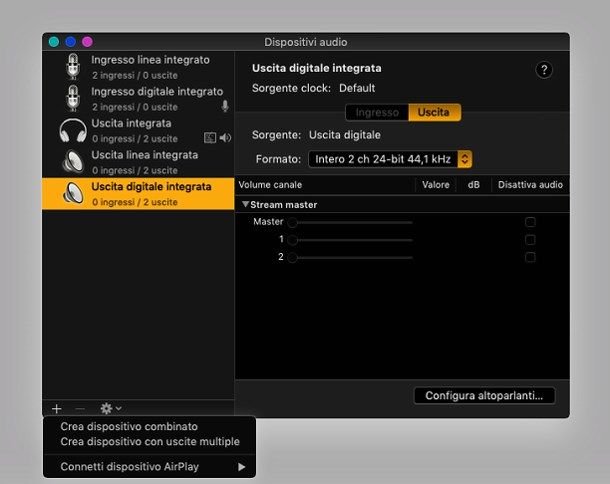Image resolution: width=610 pixels, height=484 pixels.
Task: Remove device with the minus button
Action: pos(80,409)
